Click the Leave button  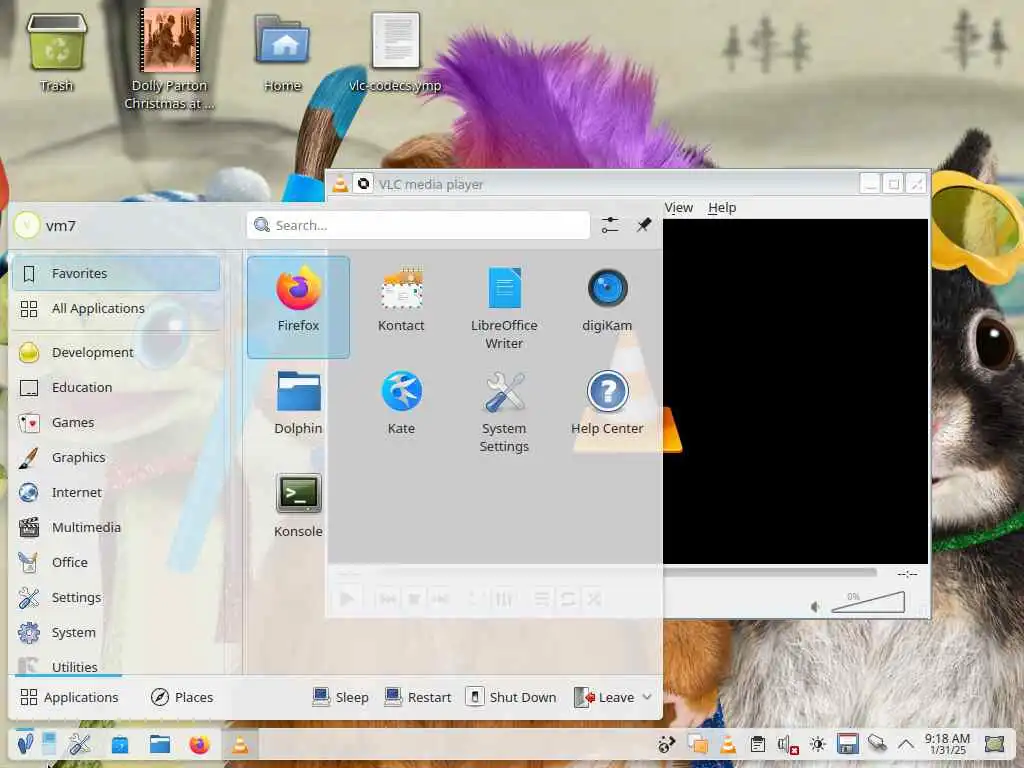(604, 697)
